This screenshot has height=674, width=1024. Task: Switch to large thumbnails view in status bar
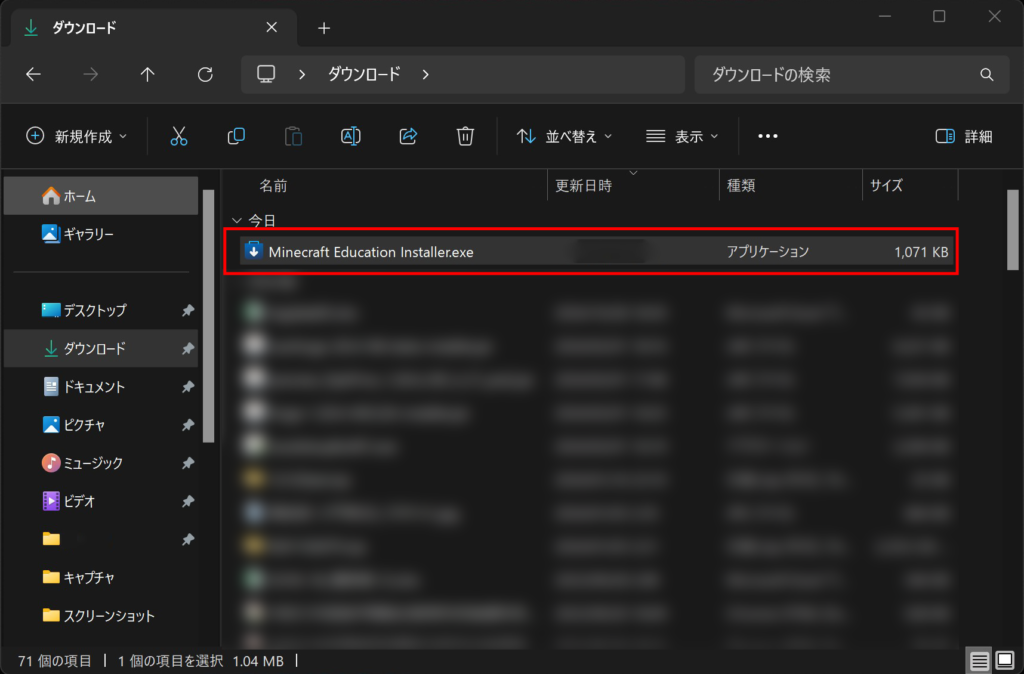tap(1004, 660)
